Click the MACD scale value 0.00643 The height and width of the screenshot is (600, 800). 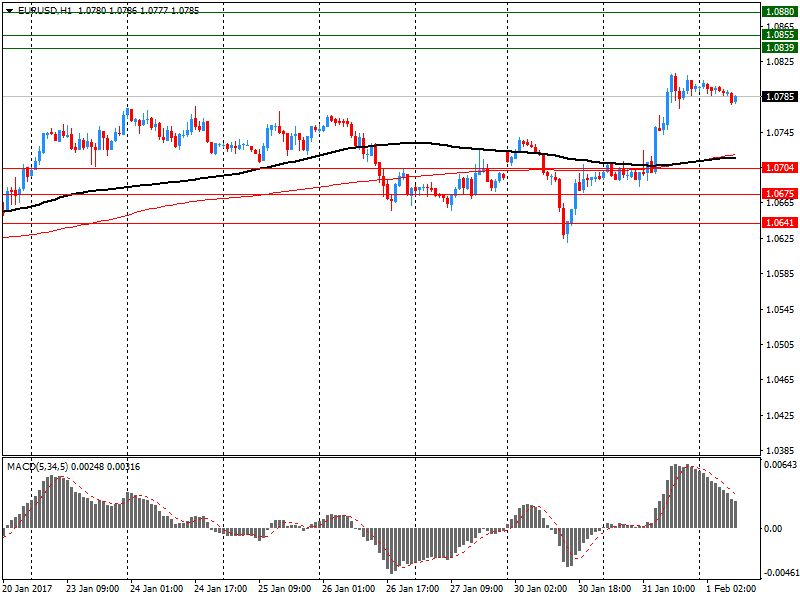click(780, 465)
